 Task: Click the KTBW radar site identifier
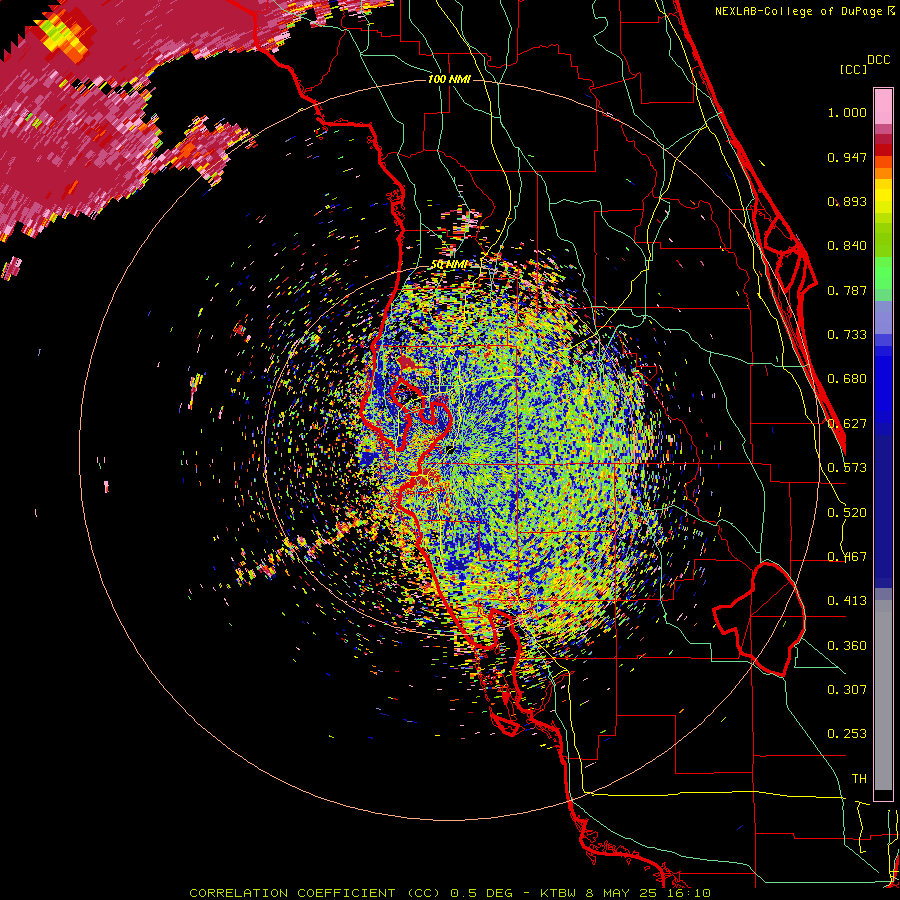pyautogui.click(x=558, y=893)
